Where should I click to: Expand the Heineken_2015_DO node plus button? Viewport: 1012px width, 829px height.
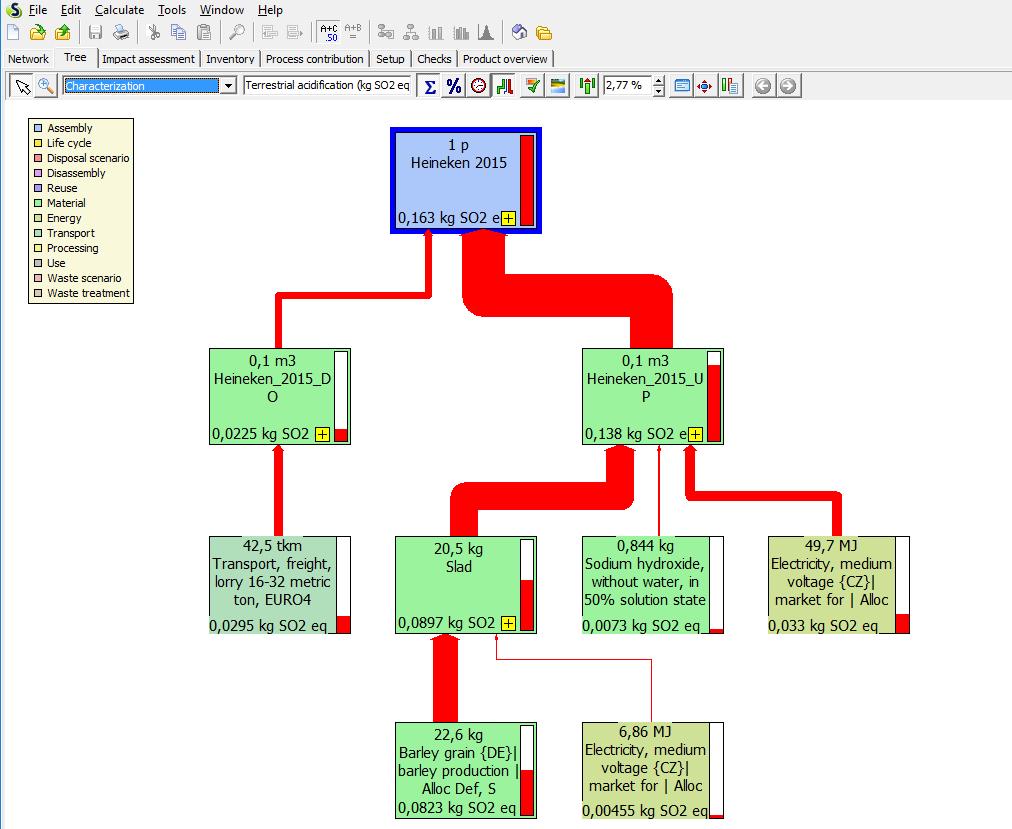click(322, 435)
